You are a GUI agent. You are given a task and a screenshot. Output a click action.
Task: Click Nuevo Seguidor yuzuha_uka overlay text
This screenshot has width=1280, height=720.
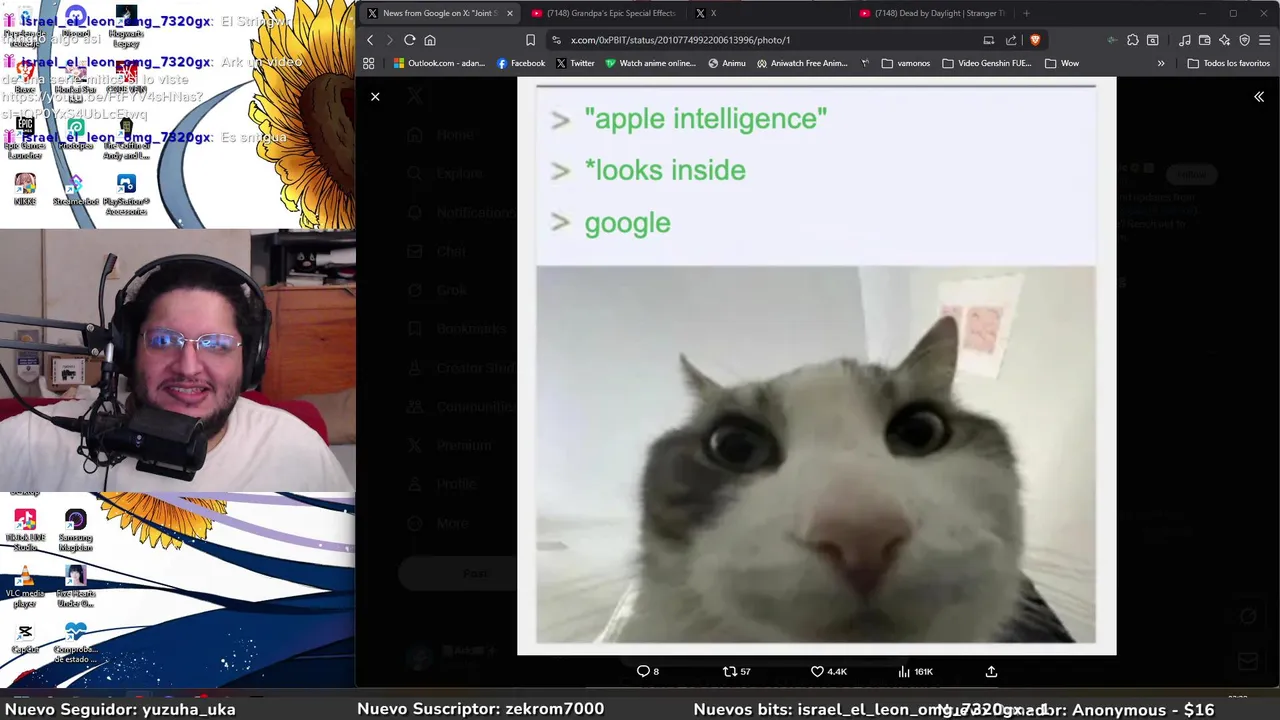[x=120, y=709]
